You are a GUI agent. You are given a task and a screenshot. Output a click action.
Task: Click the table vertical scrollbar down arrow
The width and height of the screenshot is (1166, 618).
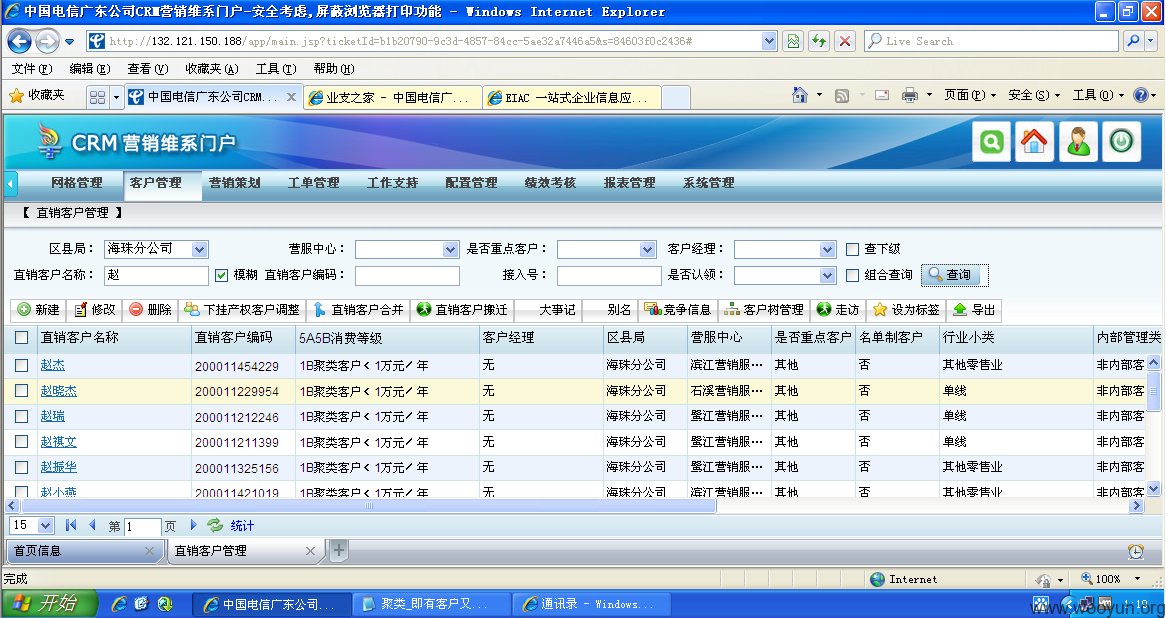[1153, 489]
